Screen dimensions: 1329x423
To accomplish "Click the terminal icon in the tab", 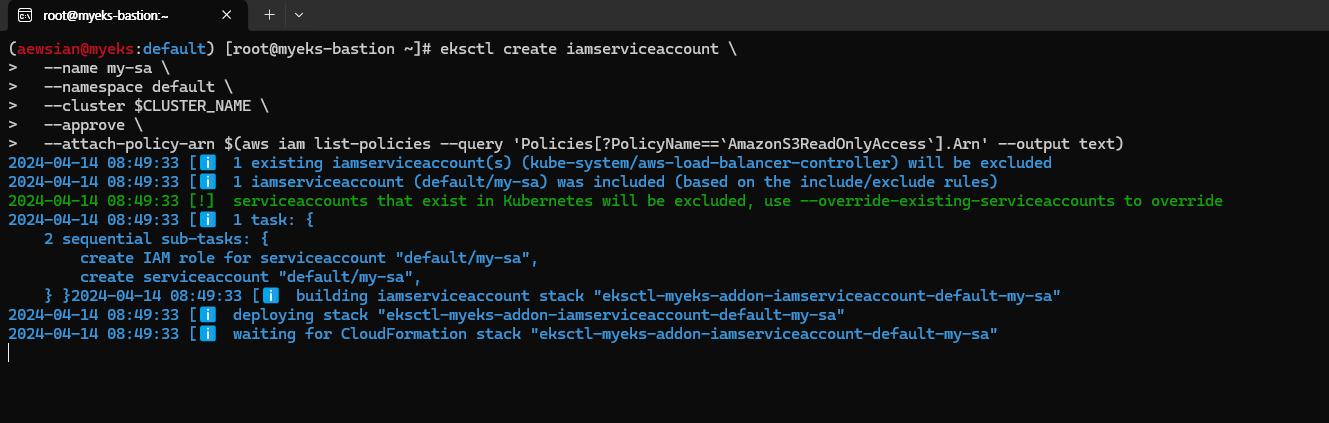I will point(26,15).
